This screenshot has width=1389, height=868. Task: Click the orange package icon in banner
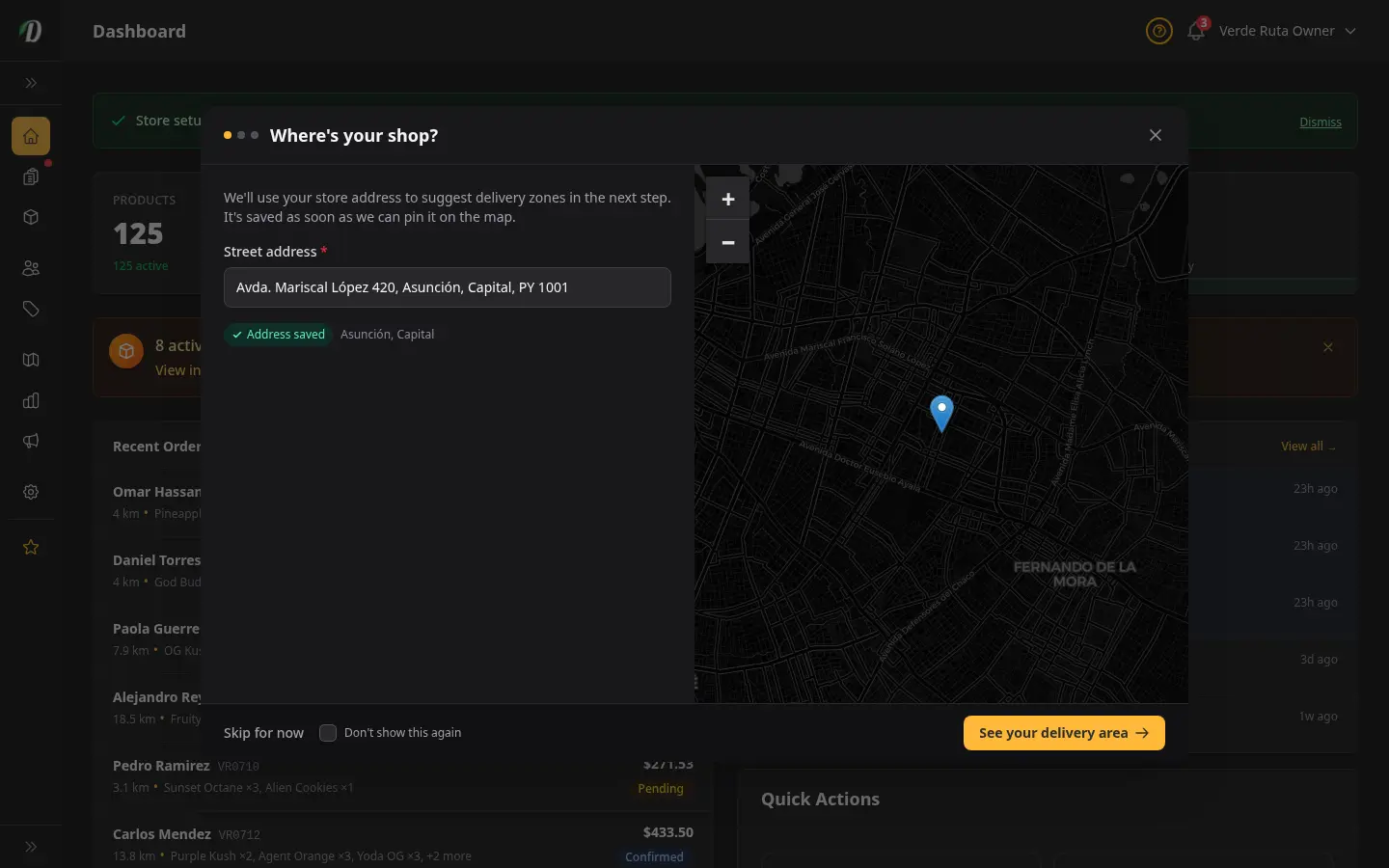126,352
